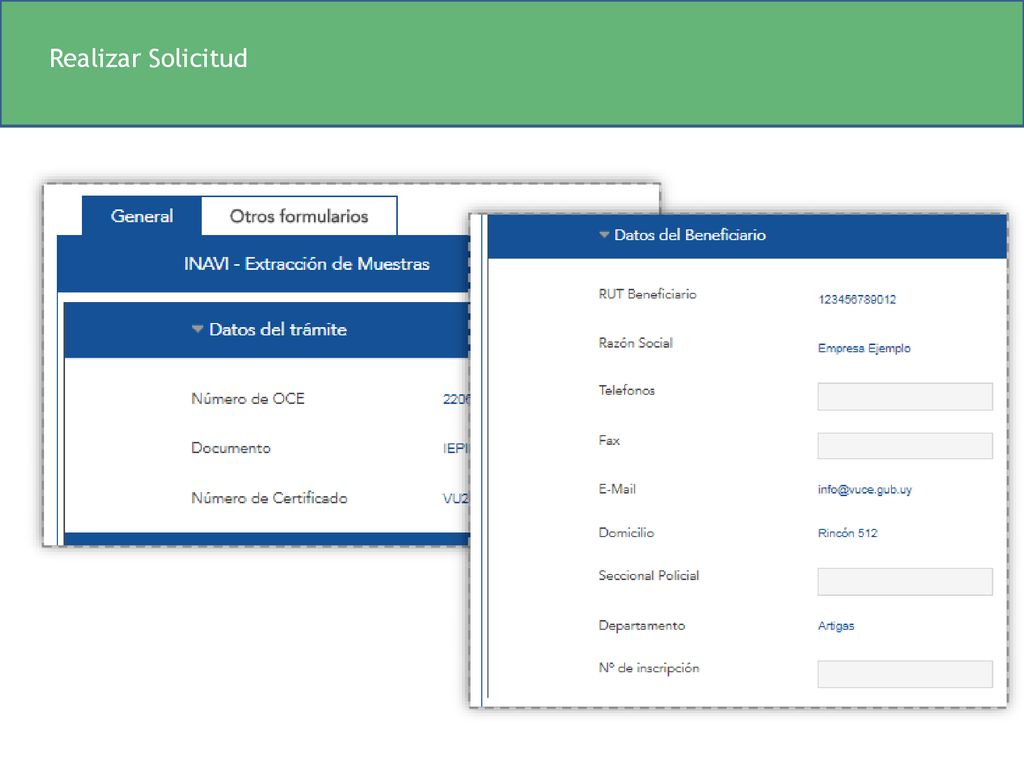Screen dimensions: 1024x768
Task: Click the Realizar Solicitud title
Action: point(149,58)
